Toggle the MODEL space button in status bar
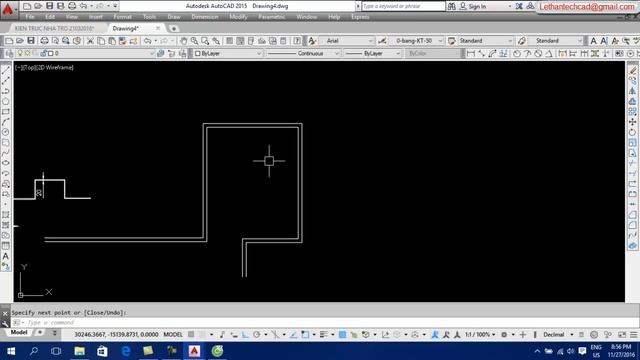This screenshot has height=360, width=640. click(173, 335)
